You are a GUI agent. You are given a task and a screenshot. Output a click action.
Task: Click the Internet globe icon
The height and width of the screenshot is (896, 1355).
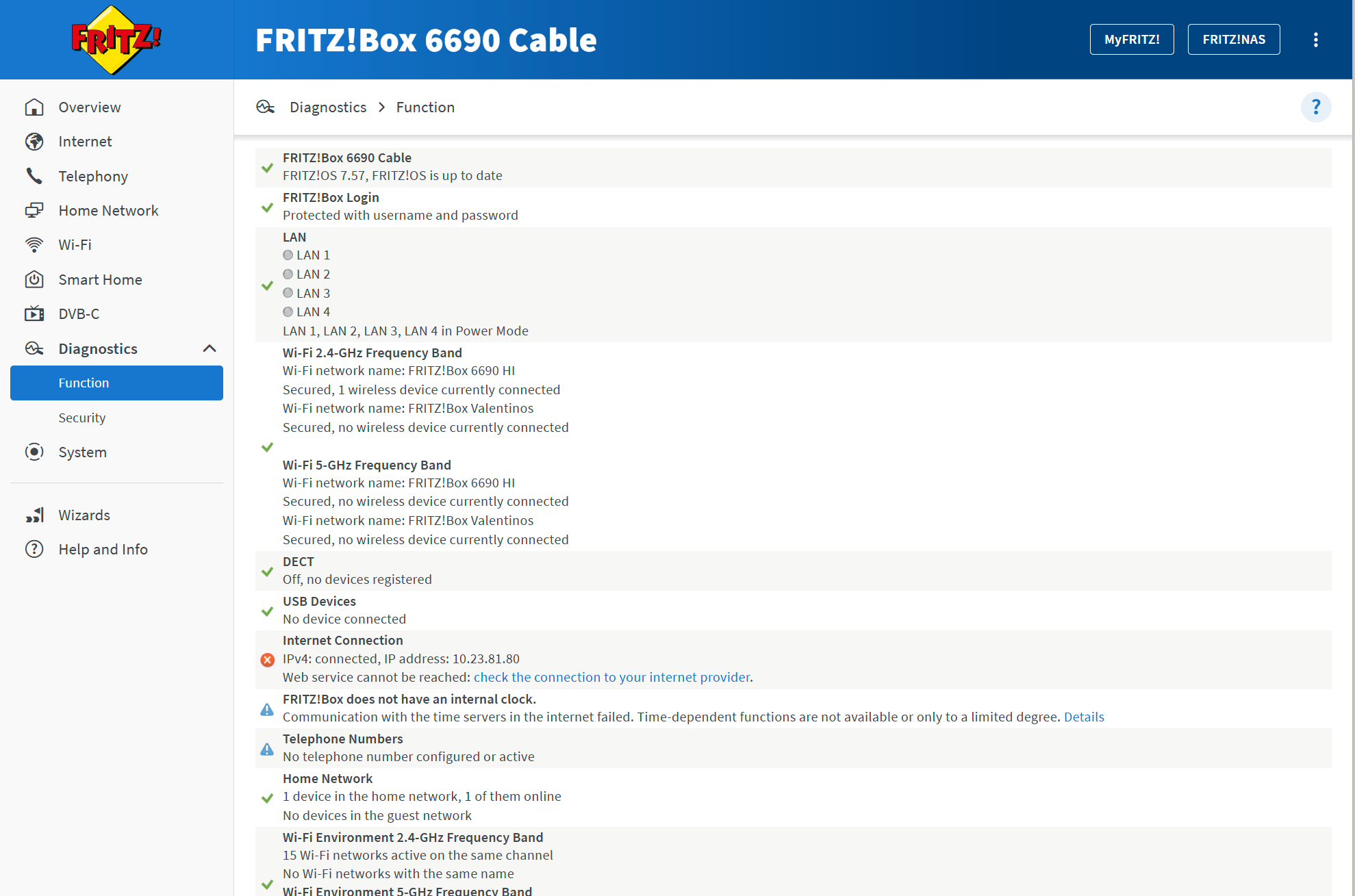coord(34,142)
